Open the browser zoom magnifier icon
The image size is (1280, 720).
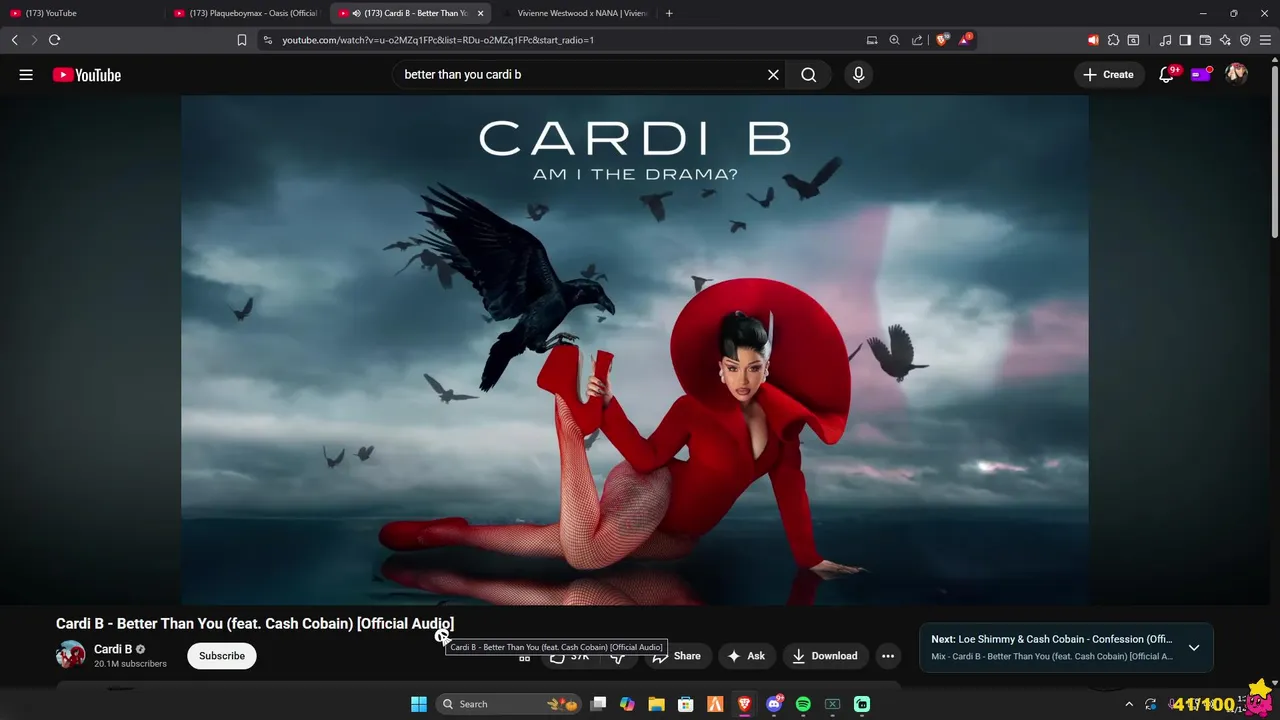(894, 40)
